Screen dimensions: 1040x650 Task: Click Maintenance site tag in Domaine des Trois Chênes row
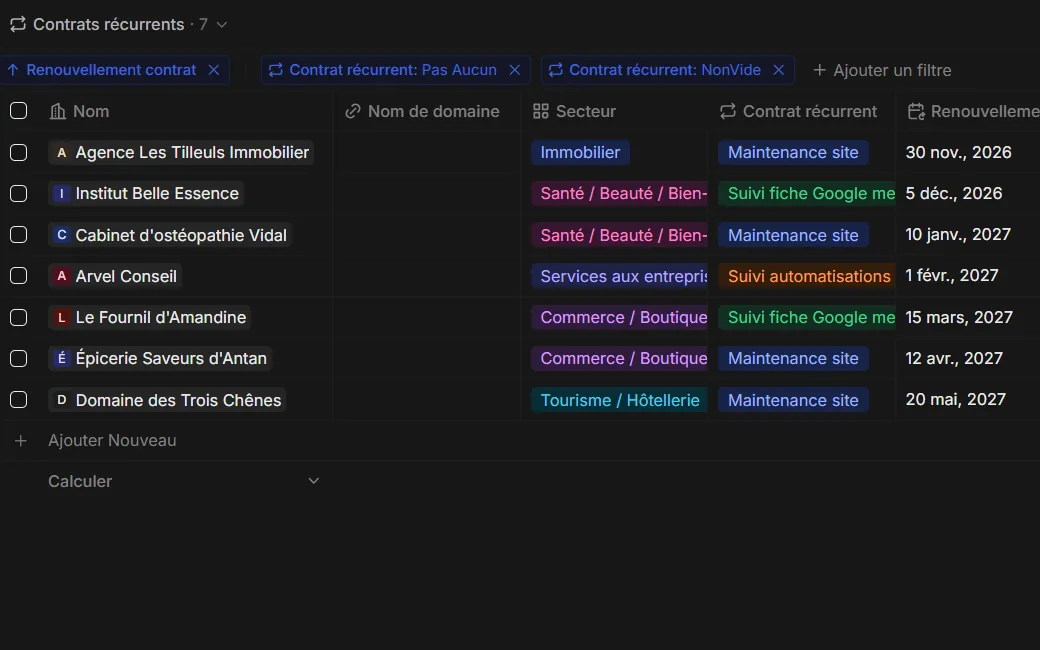[x=793, y=400]
